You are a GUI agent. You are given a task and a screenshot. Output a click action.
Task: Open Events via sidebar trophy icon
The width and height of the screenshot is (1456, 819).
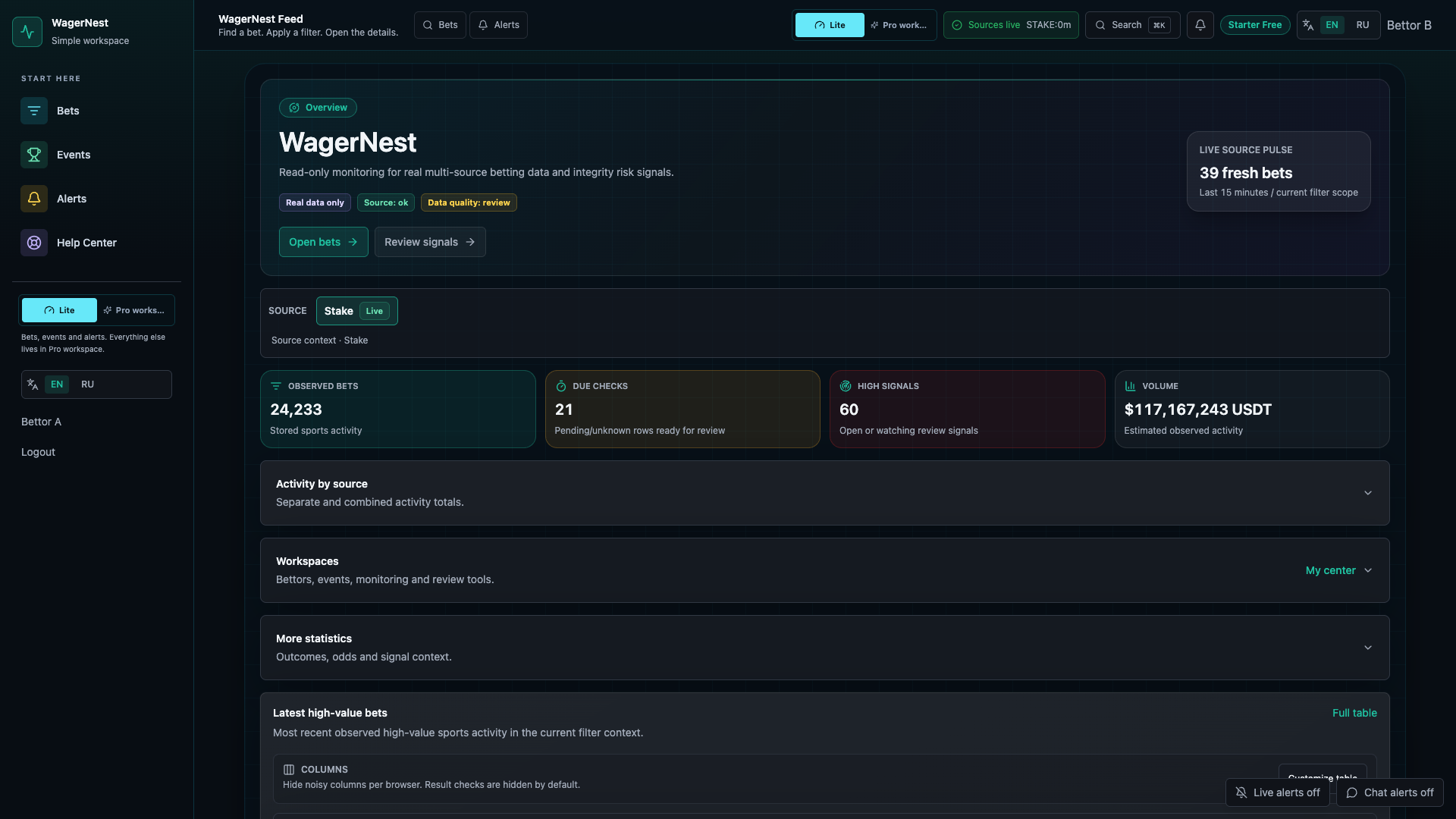coord(34,155)
